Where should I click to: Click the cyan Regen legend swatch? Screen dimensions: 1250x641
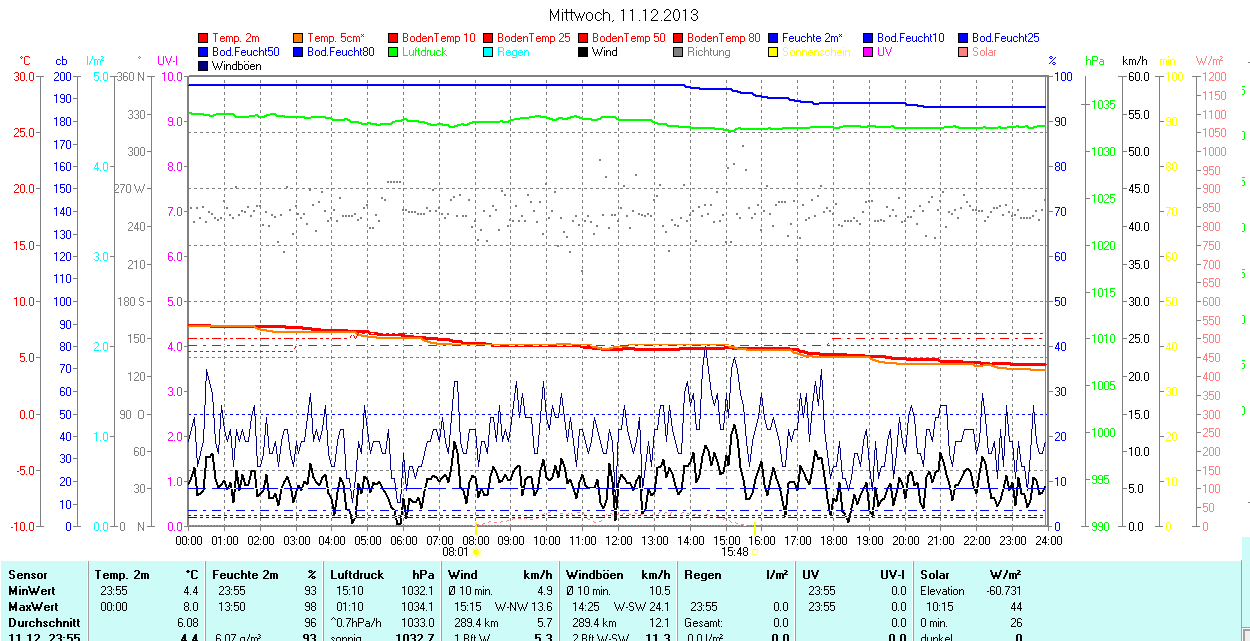(489, 52)
